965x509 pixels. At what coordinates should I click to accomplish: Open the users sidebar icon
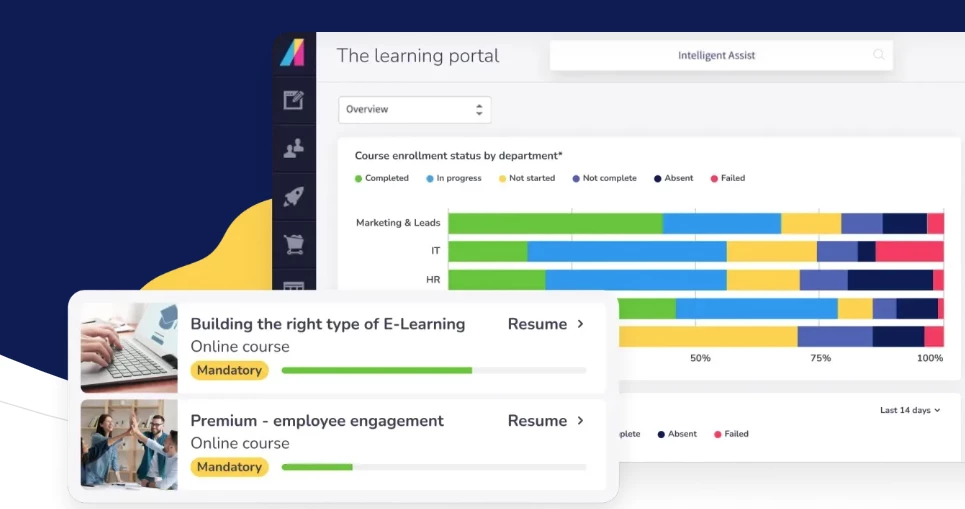[x=294, y=148]
